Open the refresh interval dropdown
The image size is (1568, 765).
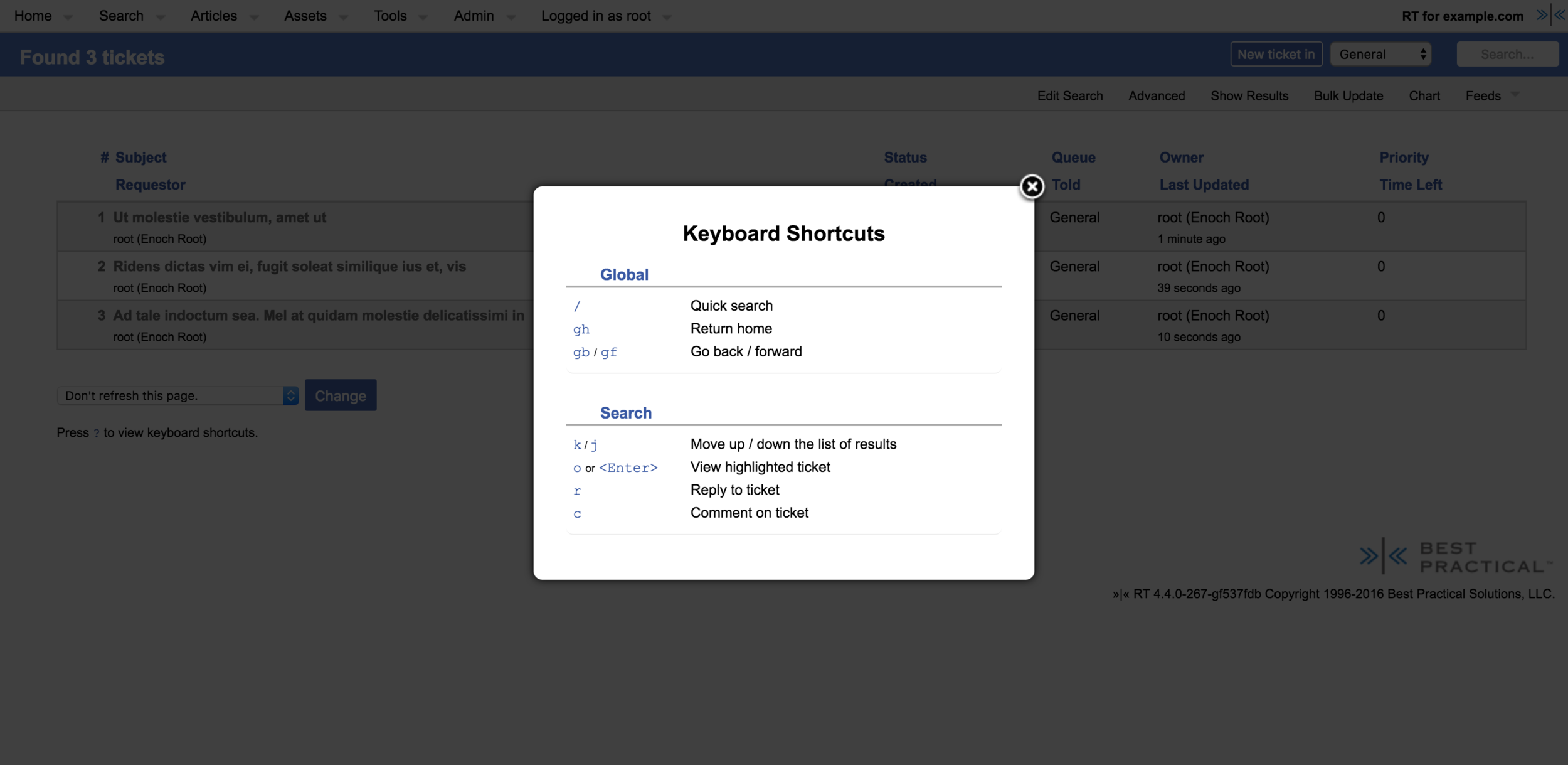tap(177, 395)
